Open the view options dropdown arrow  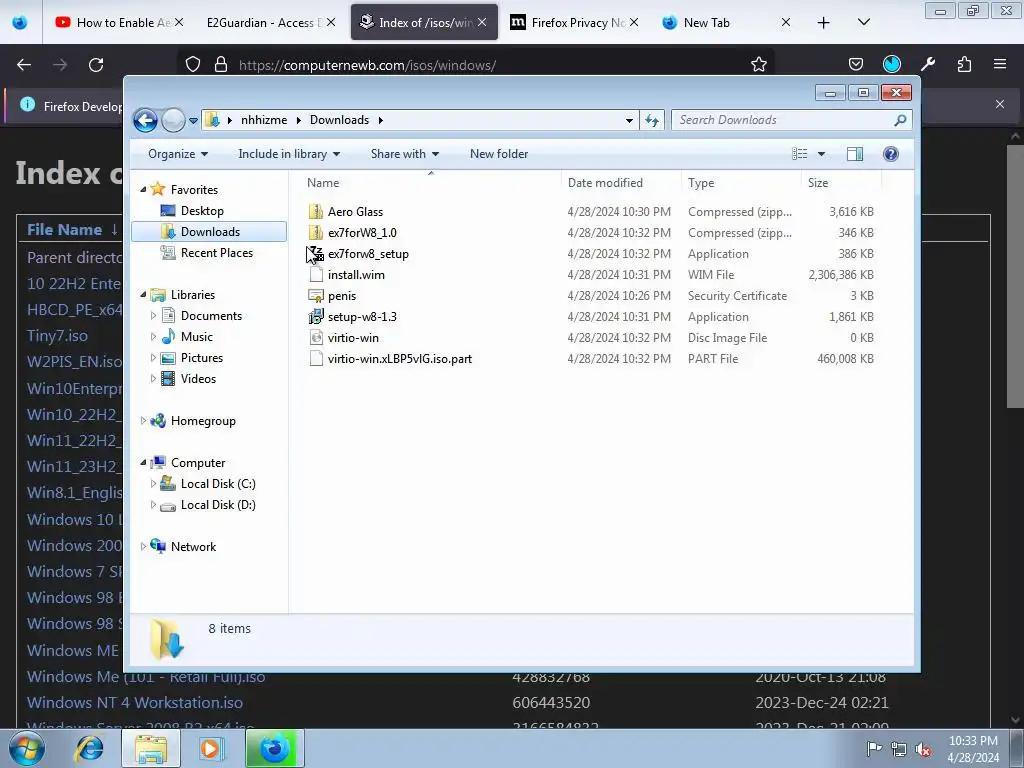click(x=822, y=154)
